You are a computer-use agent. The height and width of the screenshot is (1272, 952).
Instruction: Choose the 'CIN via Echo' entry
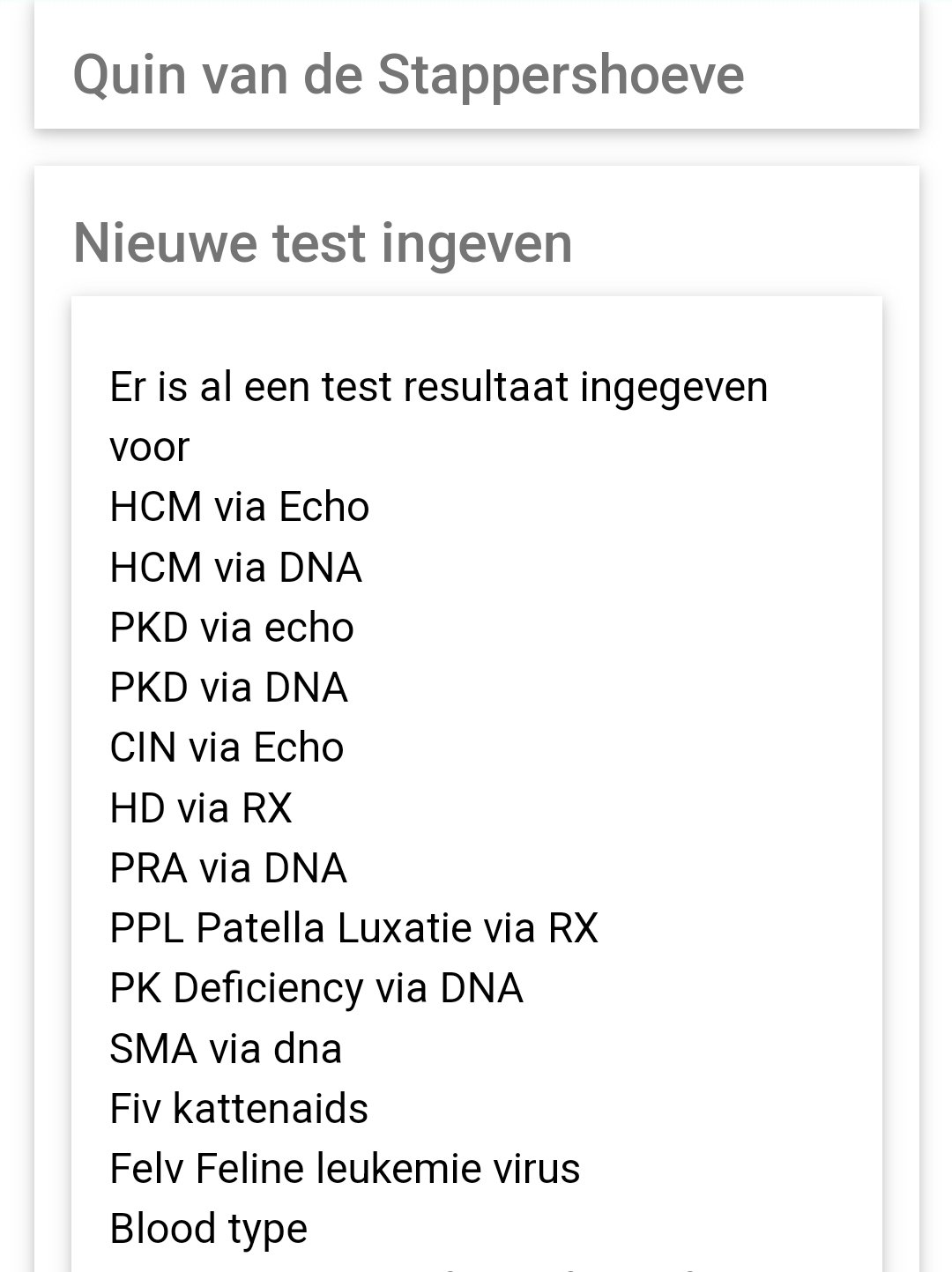pyautogui.click(x=227, y=748)
